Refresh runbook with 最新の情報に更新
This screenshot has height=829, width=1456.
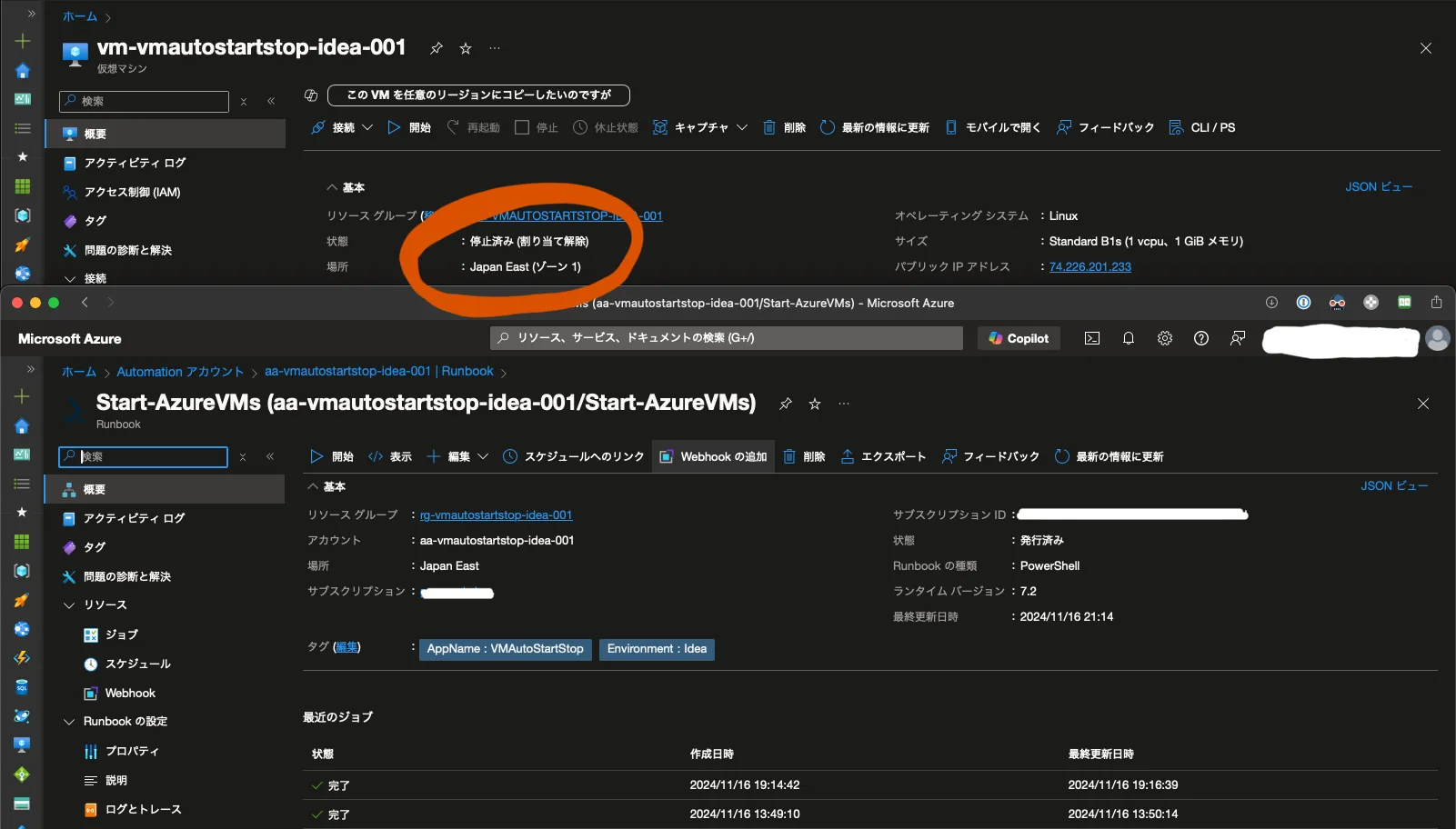point(1110,456)
